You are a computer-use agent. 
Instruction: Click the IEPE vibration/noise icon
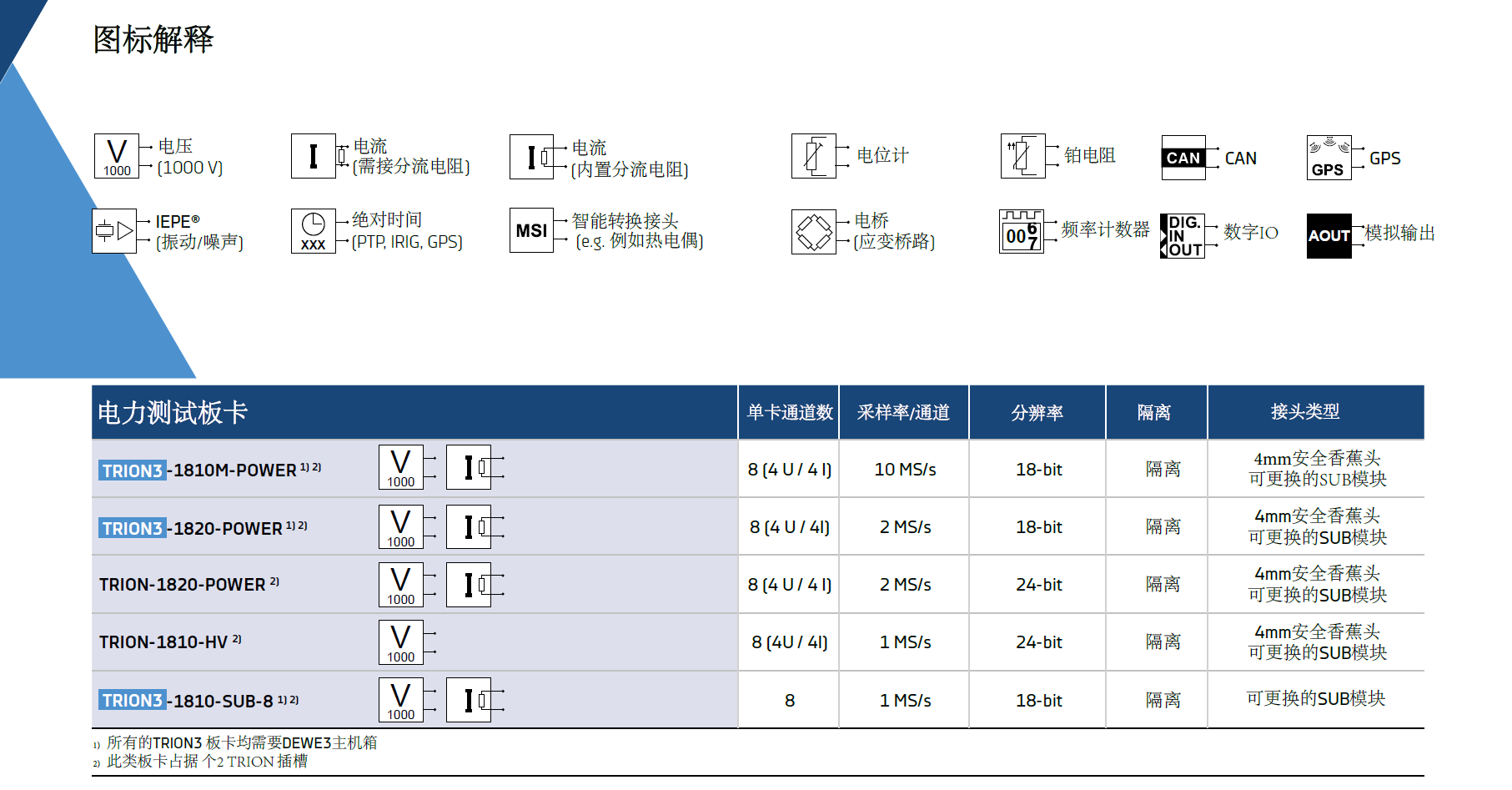coord(114,231)
